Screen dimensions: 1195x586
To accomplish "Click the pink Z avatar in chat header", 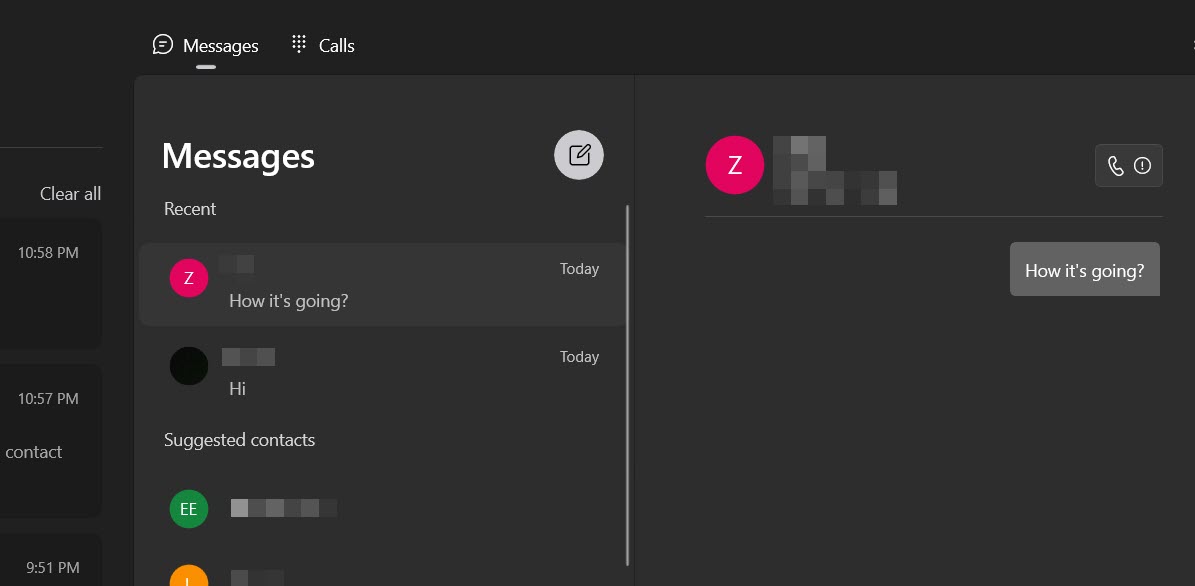I will point(735,166).
